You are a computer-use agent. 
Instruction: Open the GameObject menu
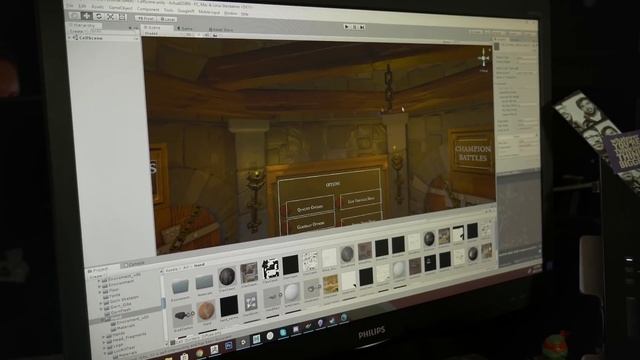click(x=120, y=8)
